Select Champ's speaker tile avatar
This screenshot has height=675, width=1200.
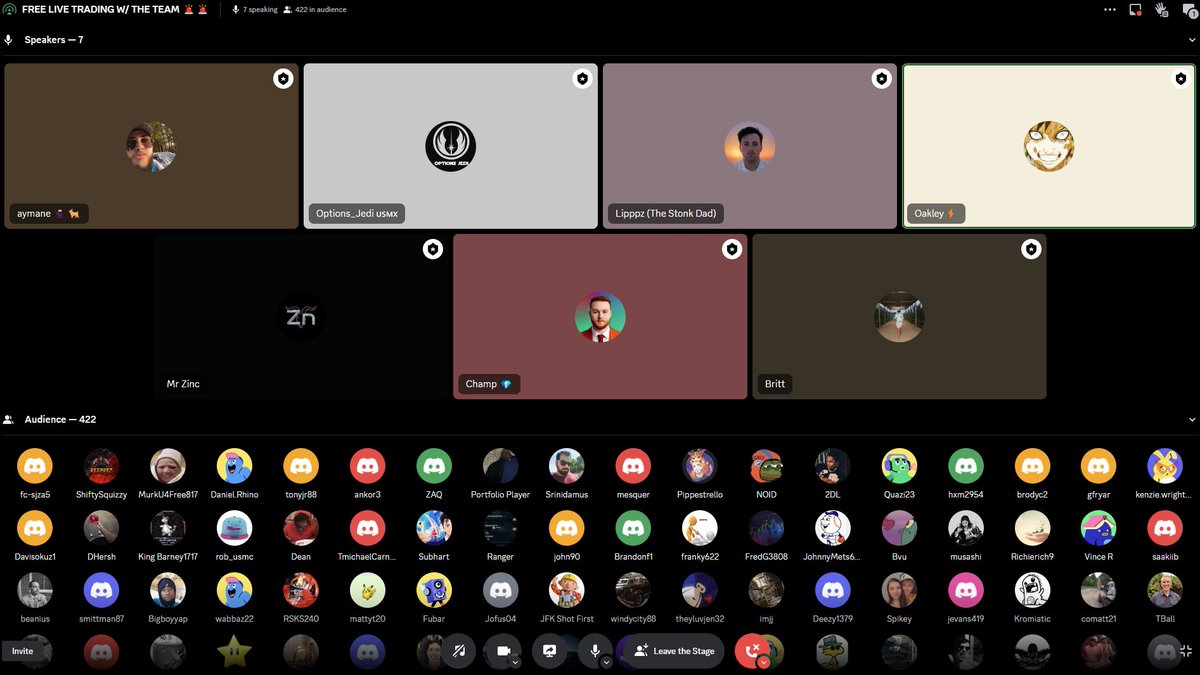click(x=600, y=317)
